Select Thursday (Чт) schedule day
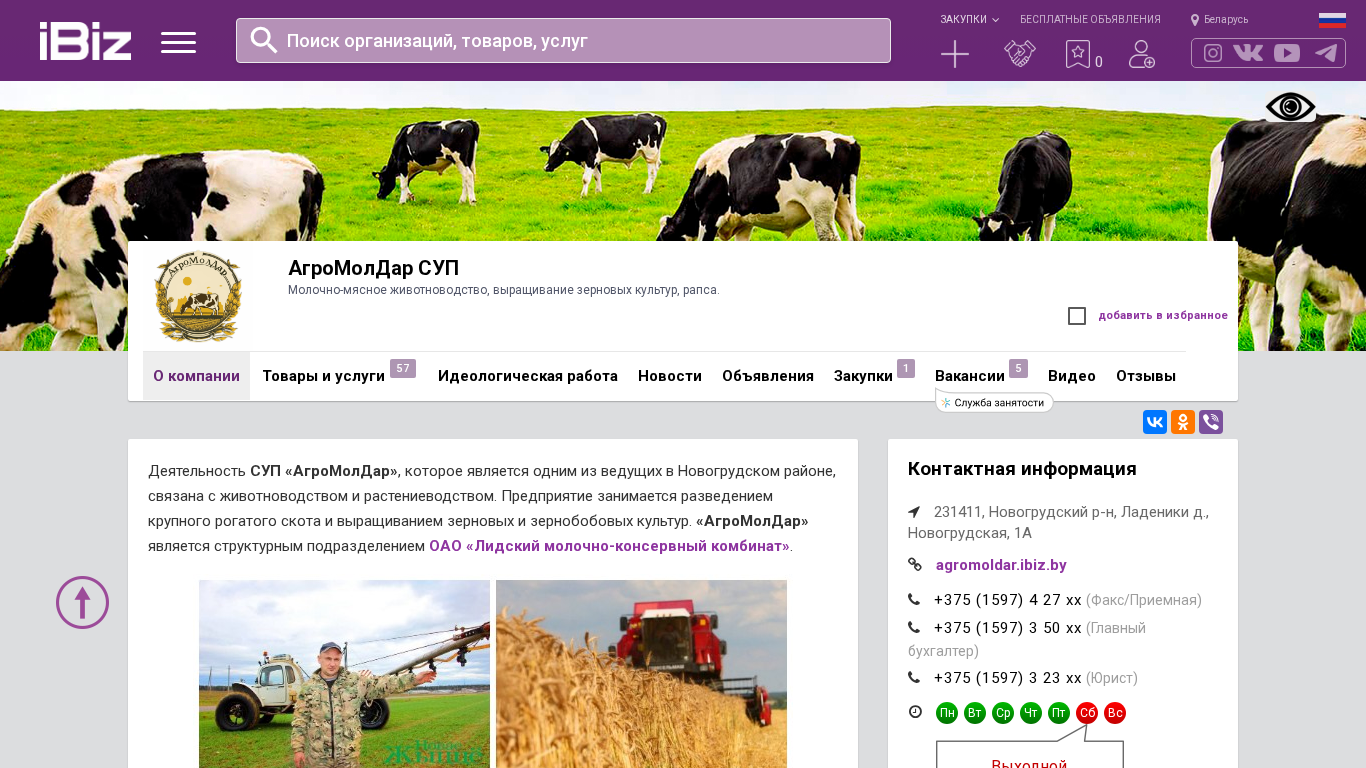 tap(1031, 713)
